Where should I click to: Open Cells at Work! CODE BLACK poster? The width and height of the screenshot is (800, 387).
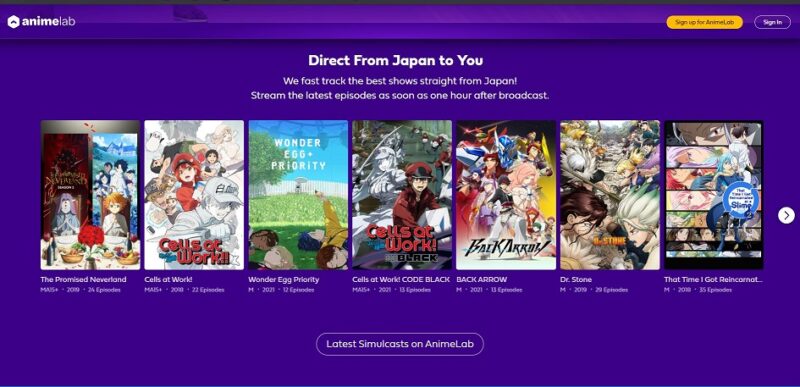click(x=402, y=195)
